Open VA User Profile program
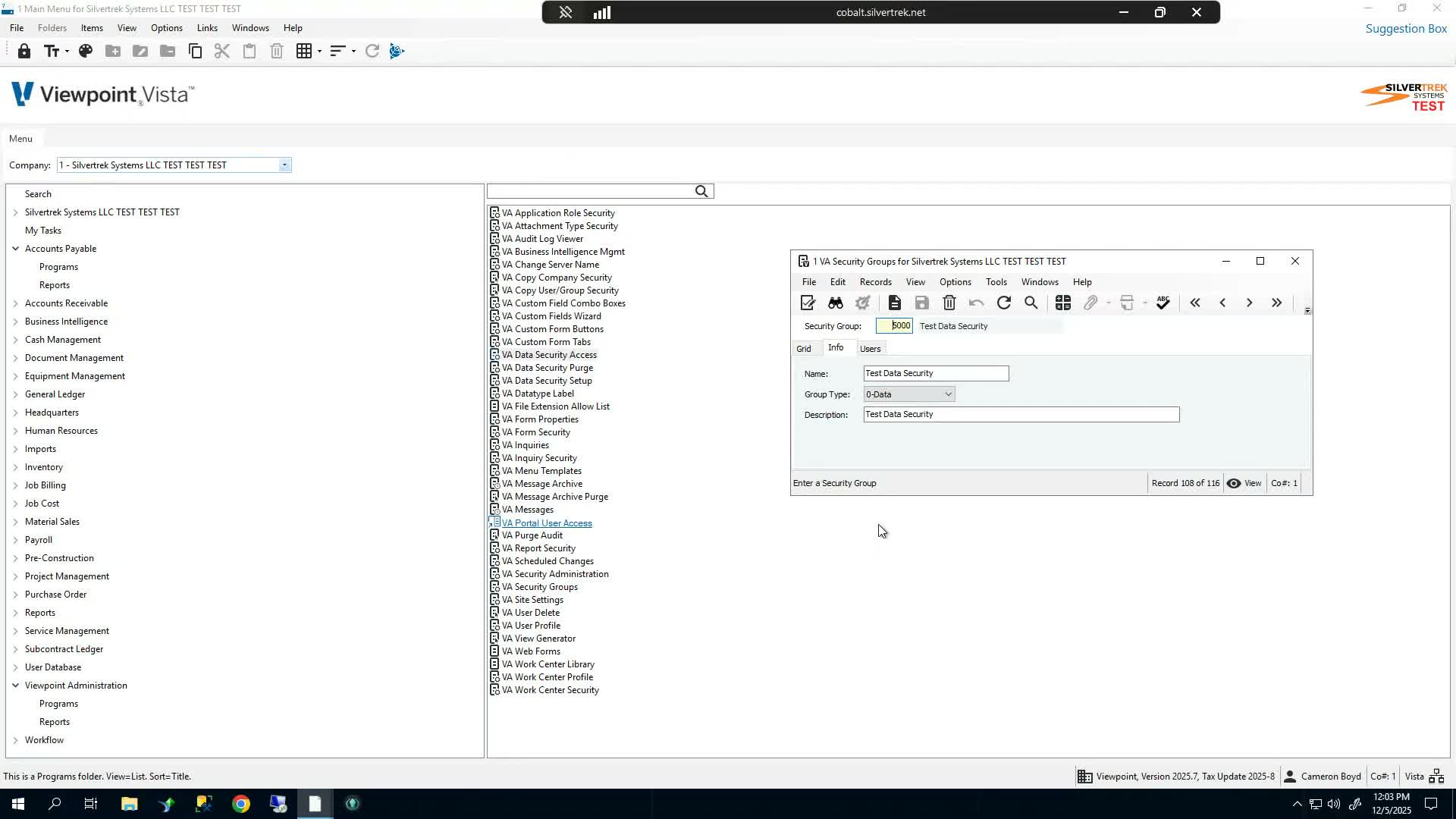Viewport: 1456px width, 819px height. point(531,626)
